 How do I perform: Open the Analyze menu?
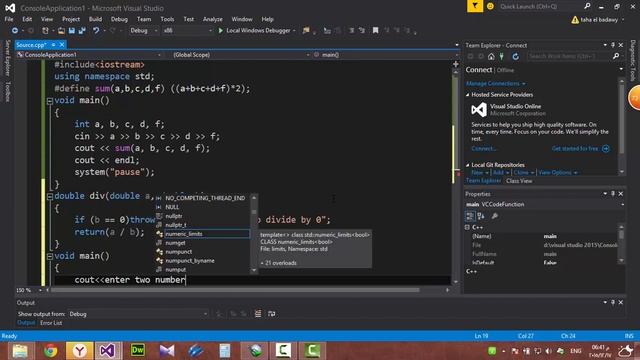click(x=213, y=19)
